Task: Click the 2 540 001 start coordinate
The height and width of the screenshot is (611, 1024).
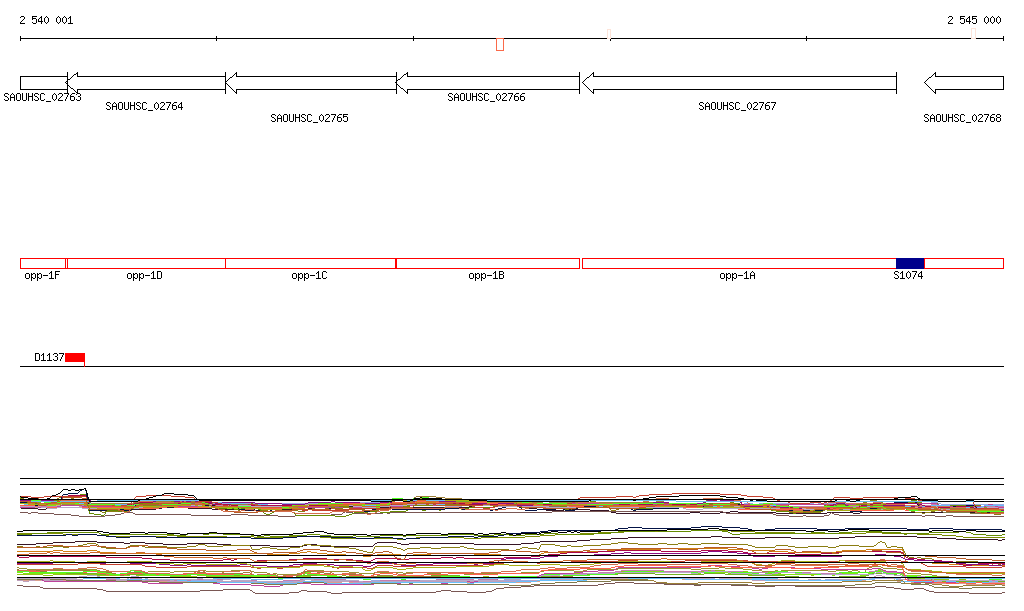Action: pyautogui.click(x=46, y=20)
